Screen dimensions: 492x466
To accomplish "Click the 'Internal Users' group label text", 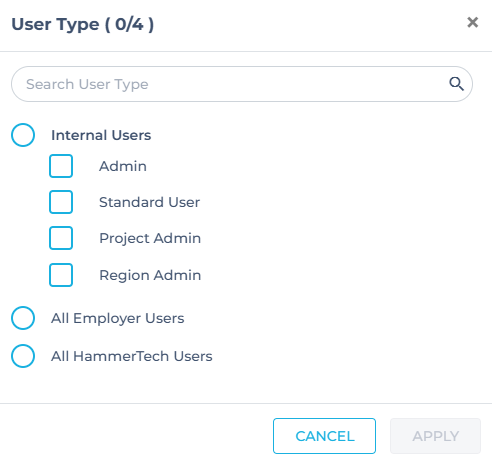I will 101,135.
